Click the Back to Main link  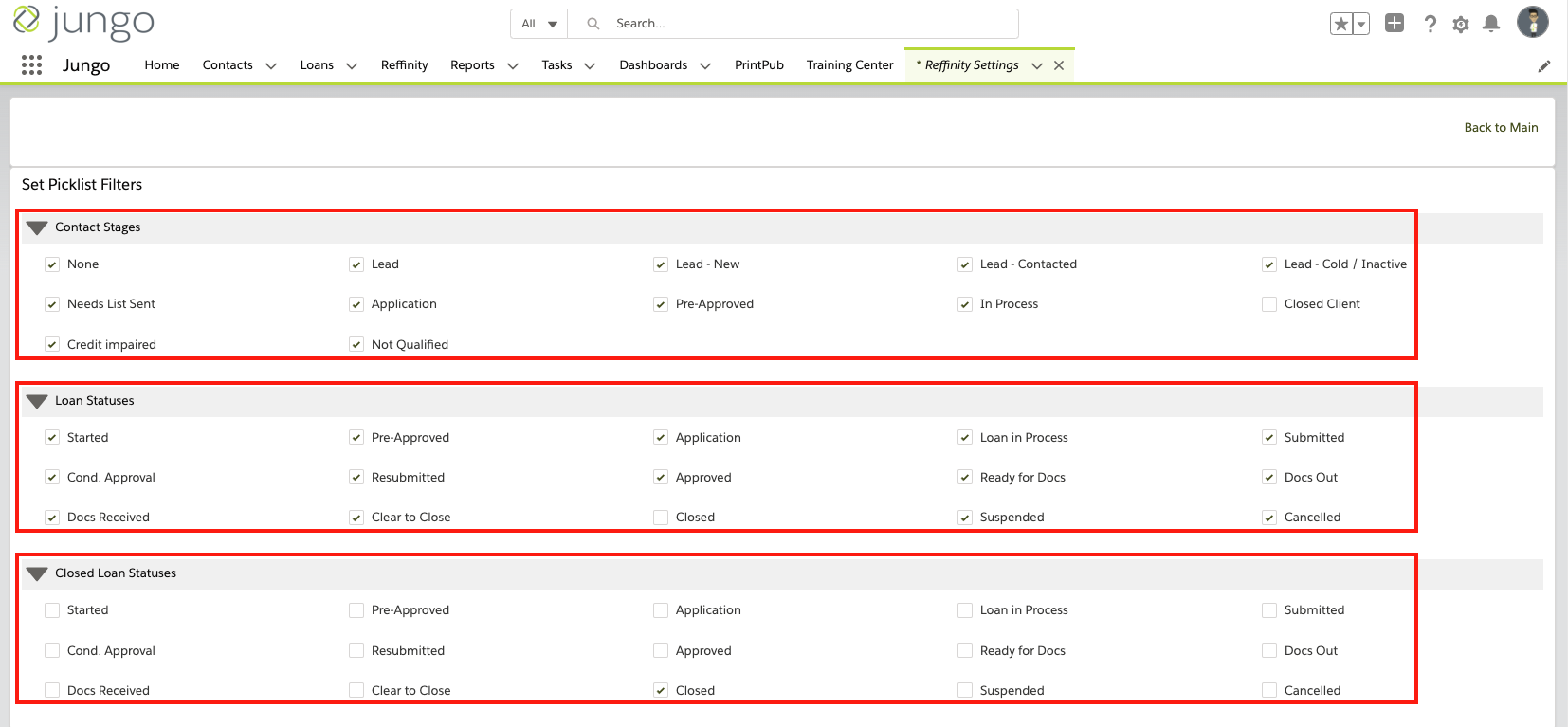[x=1501, y=128]
